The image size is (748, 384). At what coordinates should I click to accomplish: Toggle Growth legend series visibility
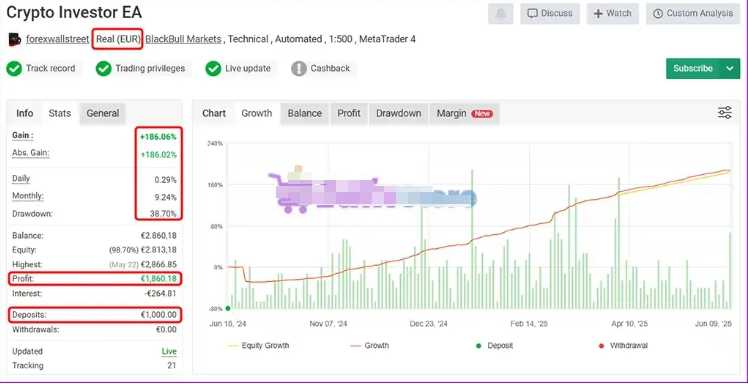coord(370,345)
